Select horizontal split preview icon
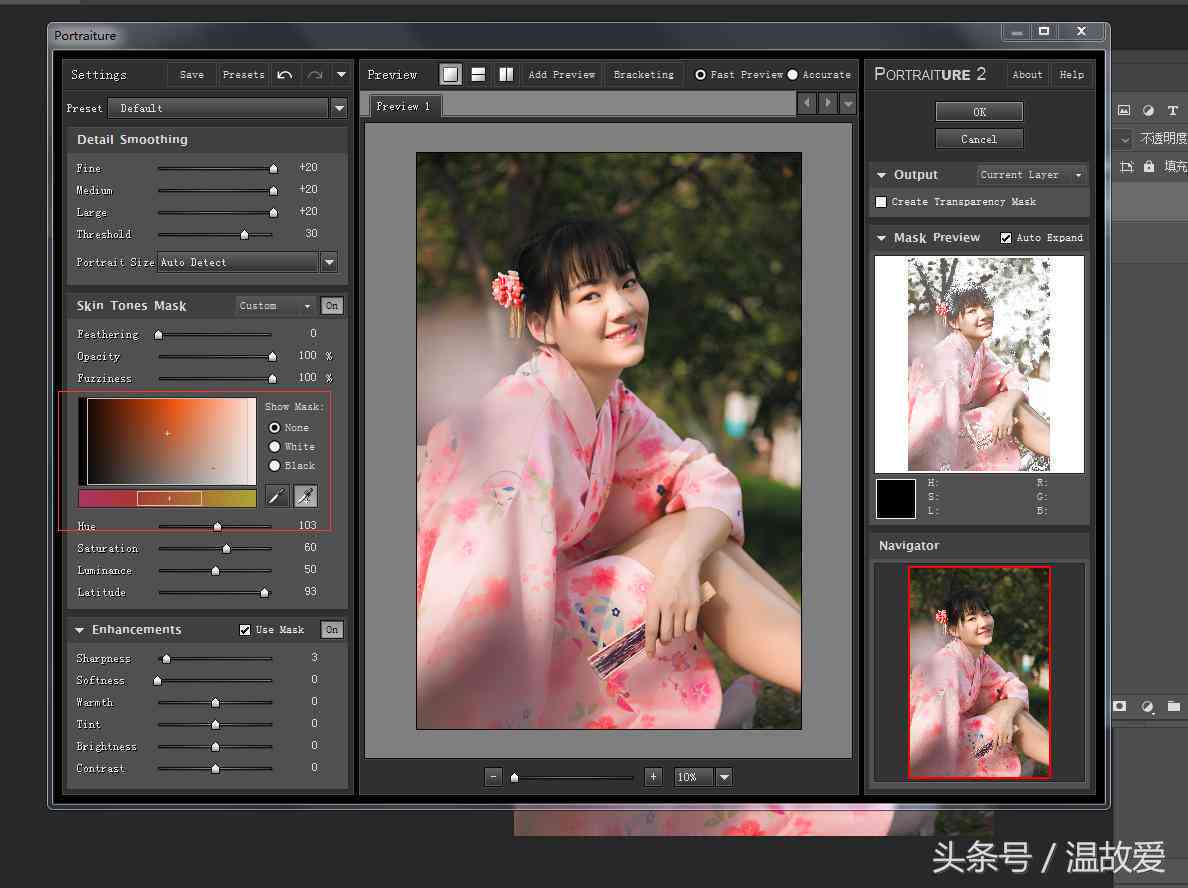This screenshot has width=1188, height=888. 478,74
